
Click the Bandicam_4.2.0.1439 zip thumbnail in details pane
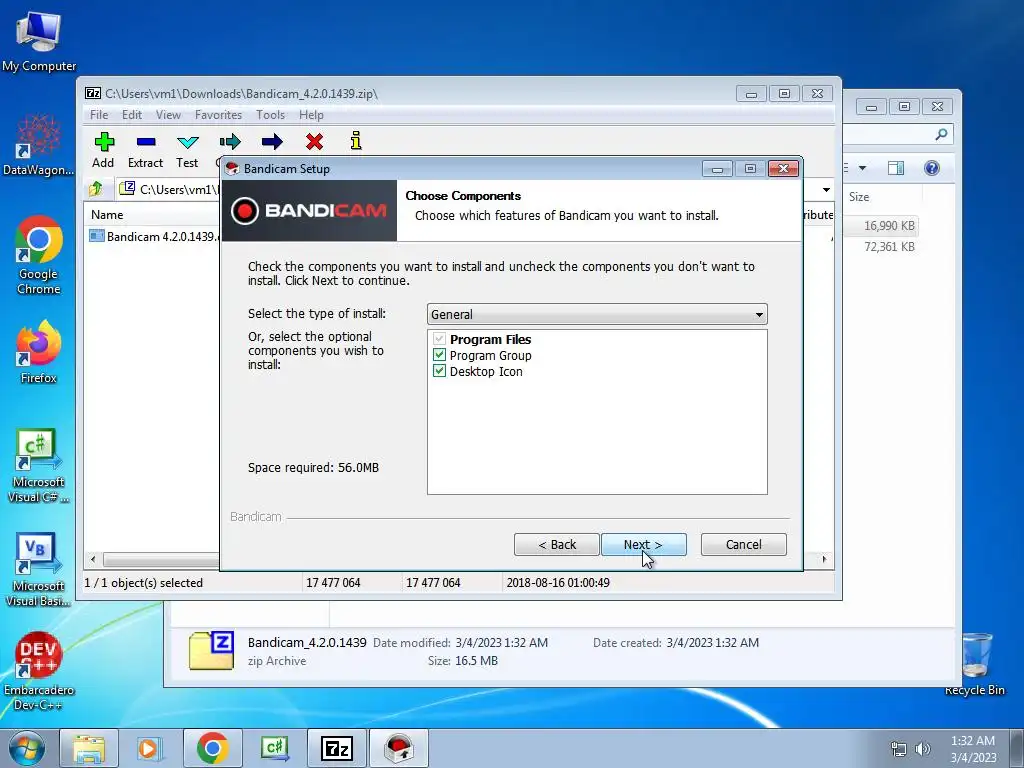click(x=211, y=650)
